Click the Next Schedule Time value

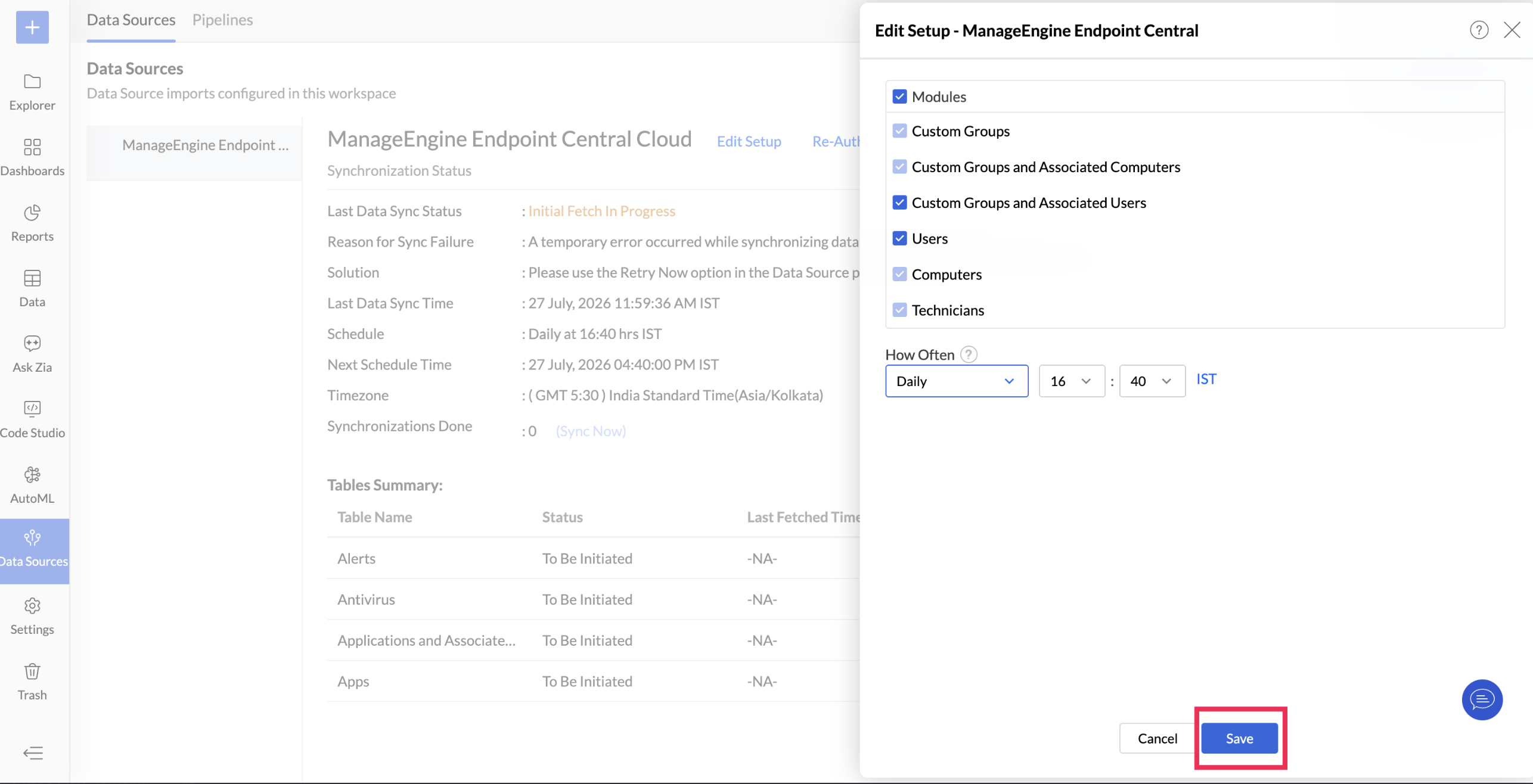tap(623, 365)
